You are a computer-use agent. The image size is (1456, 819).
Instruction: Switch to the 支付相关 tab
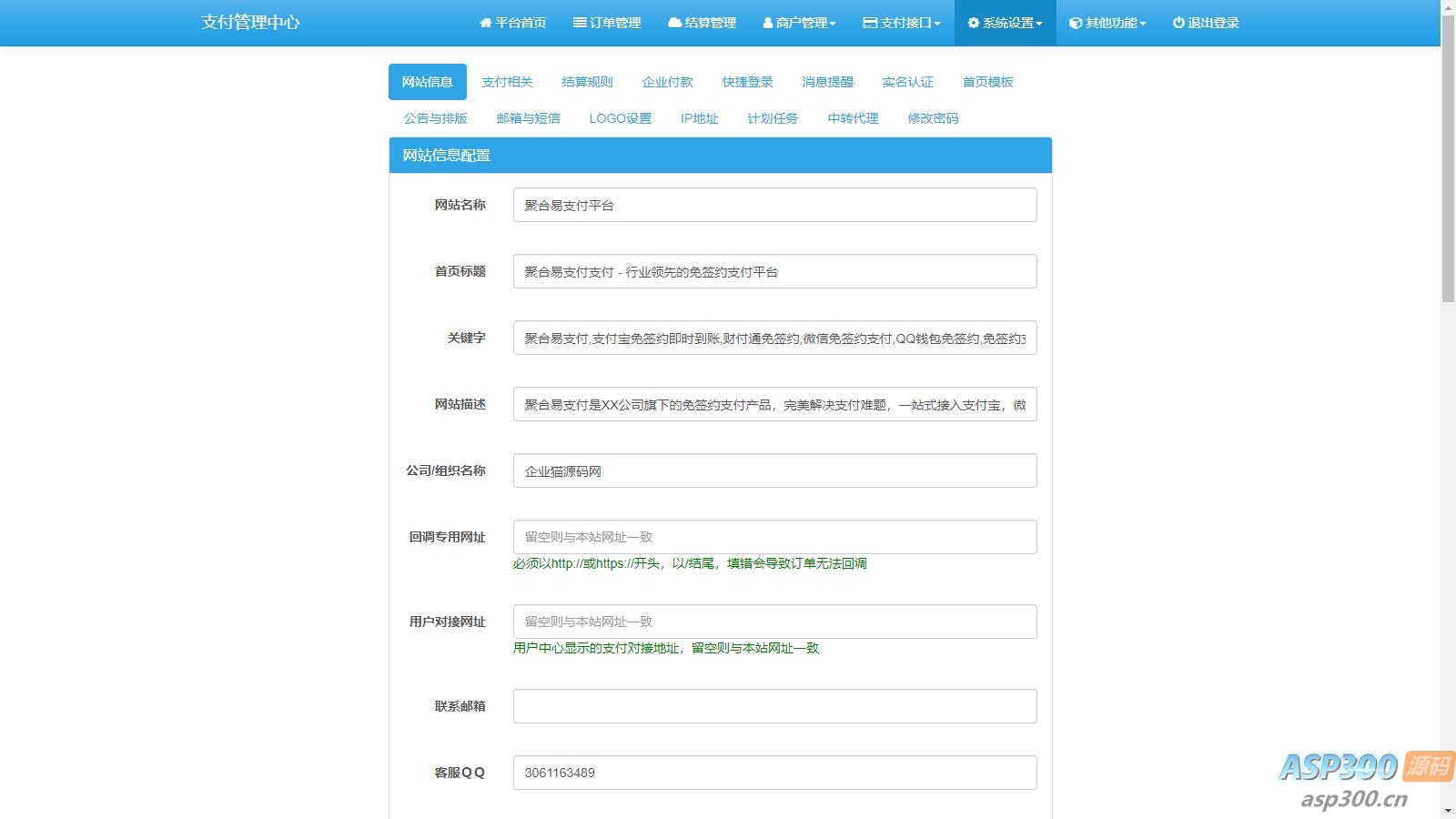(507, 82)
